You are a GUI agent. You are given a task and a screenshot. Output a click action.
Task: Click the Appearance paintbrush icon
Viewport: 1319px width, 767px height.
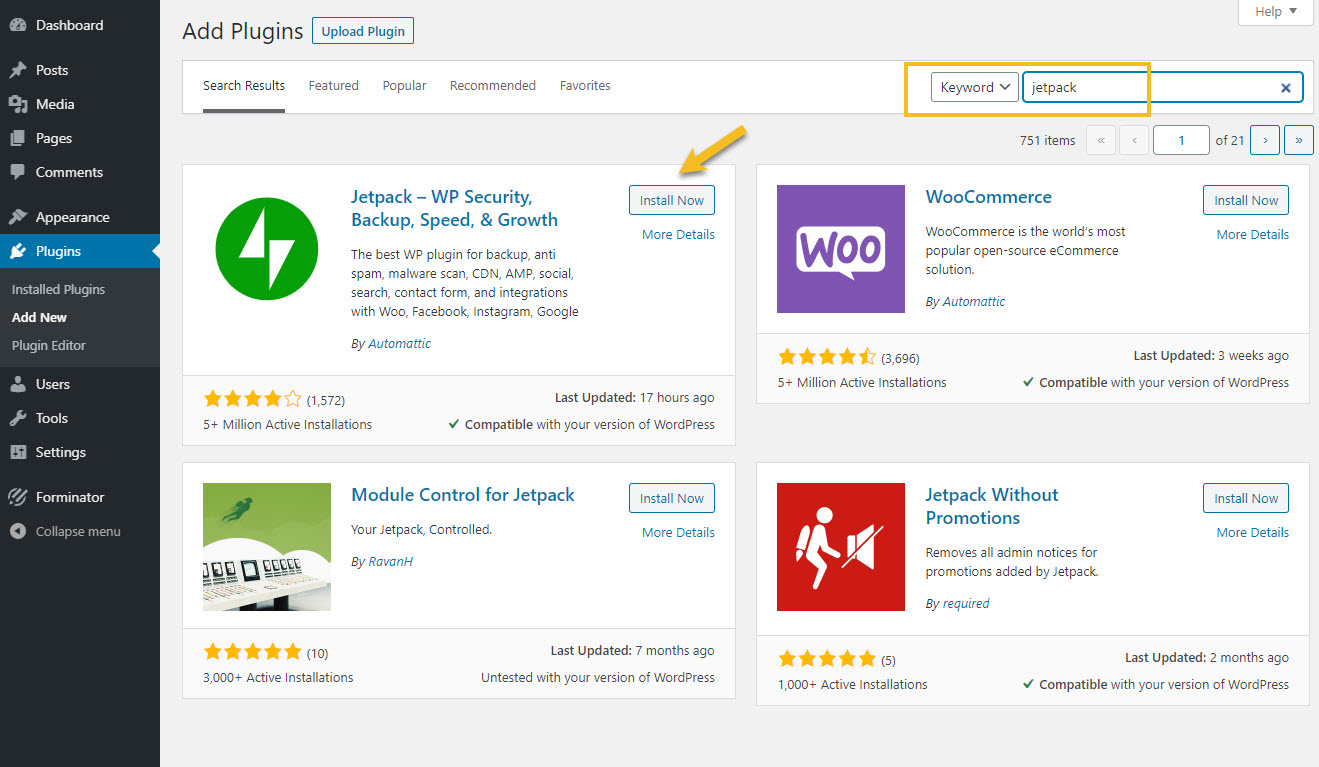(x=17, y=217)
